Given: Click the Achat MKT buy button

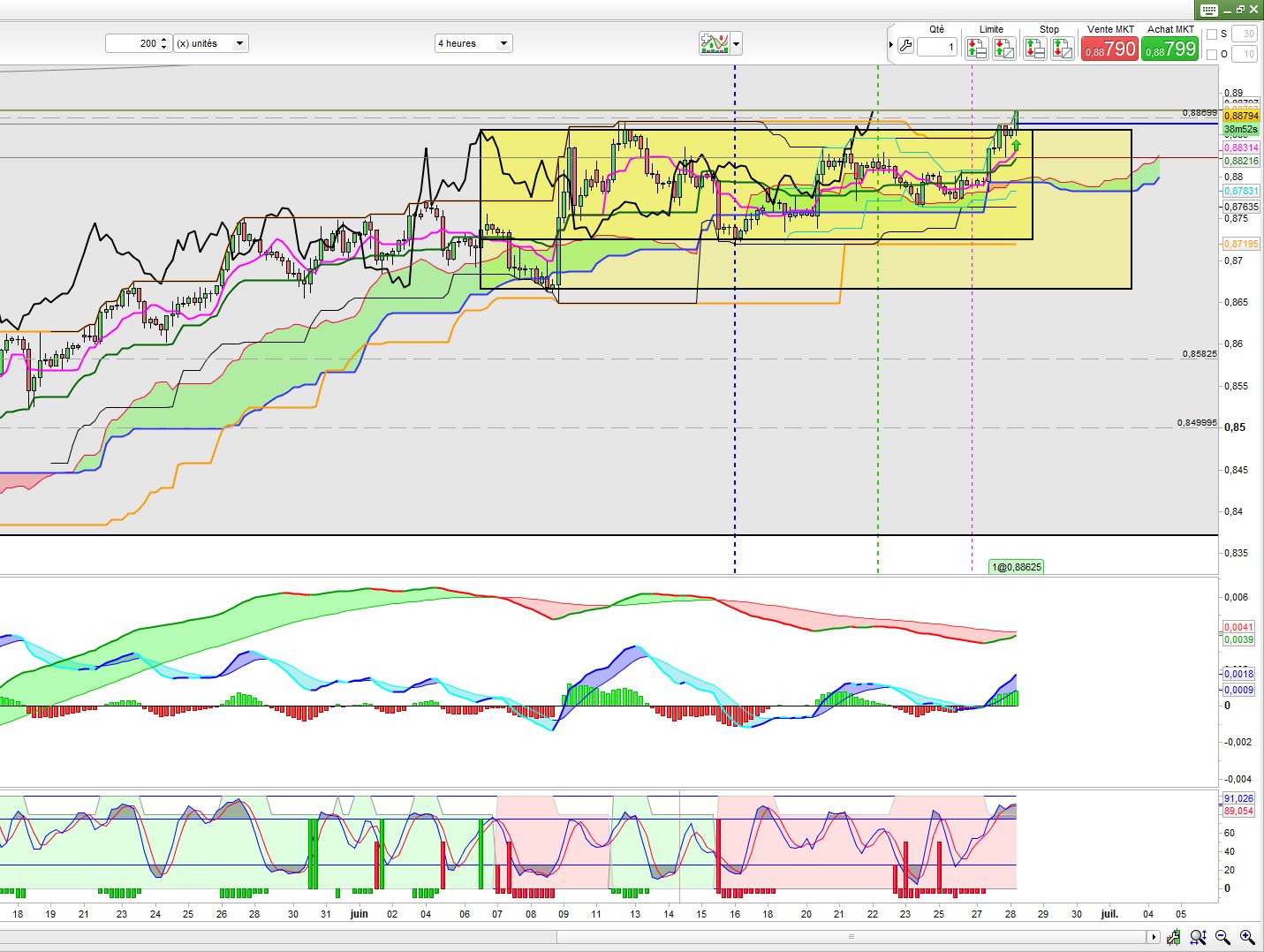Looking at the screenshot, I should tap(1169, 49).
